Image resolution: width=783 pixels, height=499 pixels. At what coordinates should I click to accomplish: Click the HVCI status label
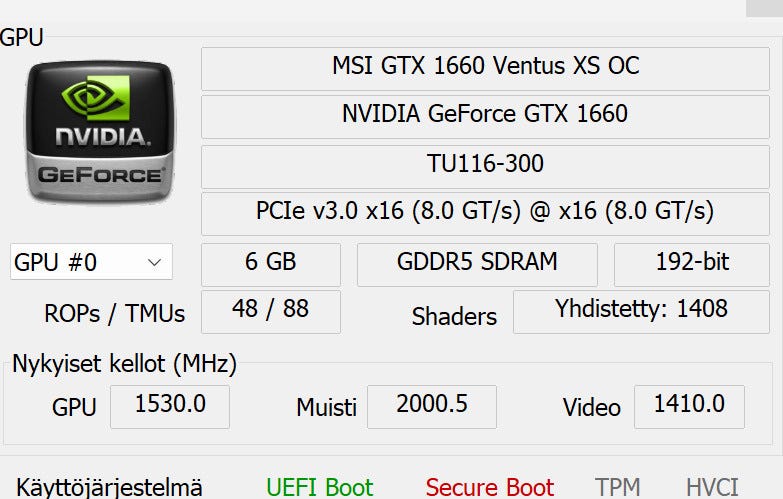[712, 487]
